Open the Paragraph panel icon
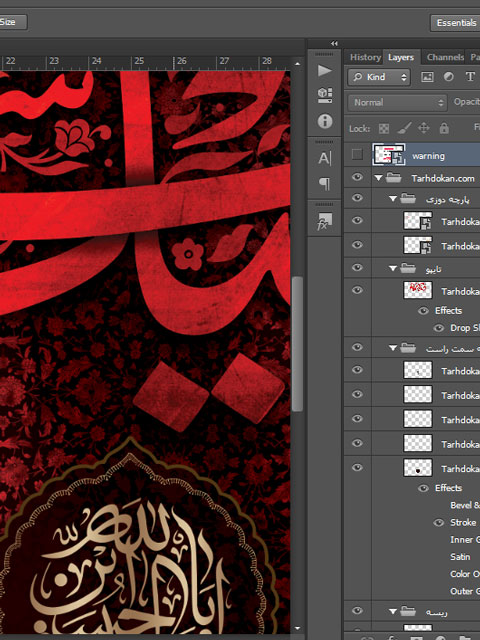Viewport: 480px width, 640px height. point(325,184)
